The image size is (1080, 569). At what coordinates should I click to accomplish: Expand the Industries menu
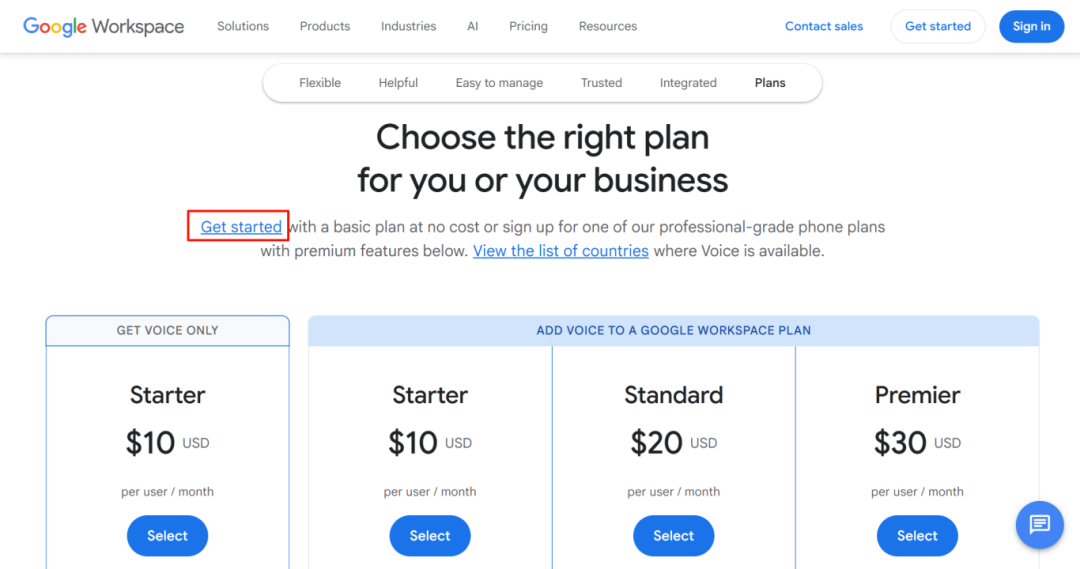coord(408,26)
